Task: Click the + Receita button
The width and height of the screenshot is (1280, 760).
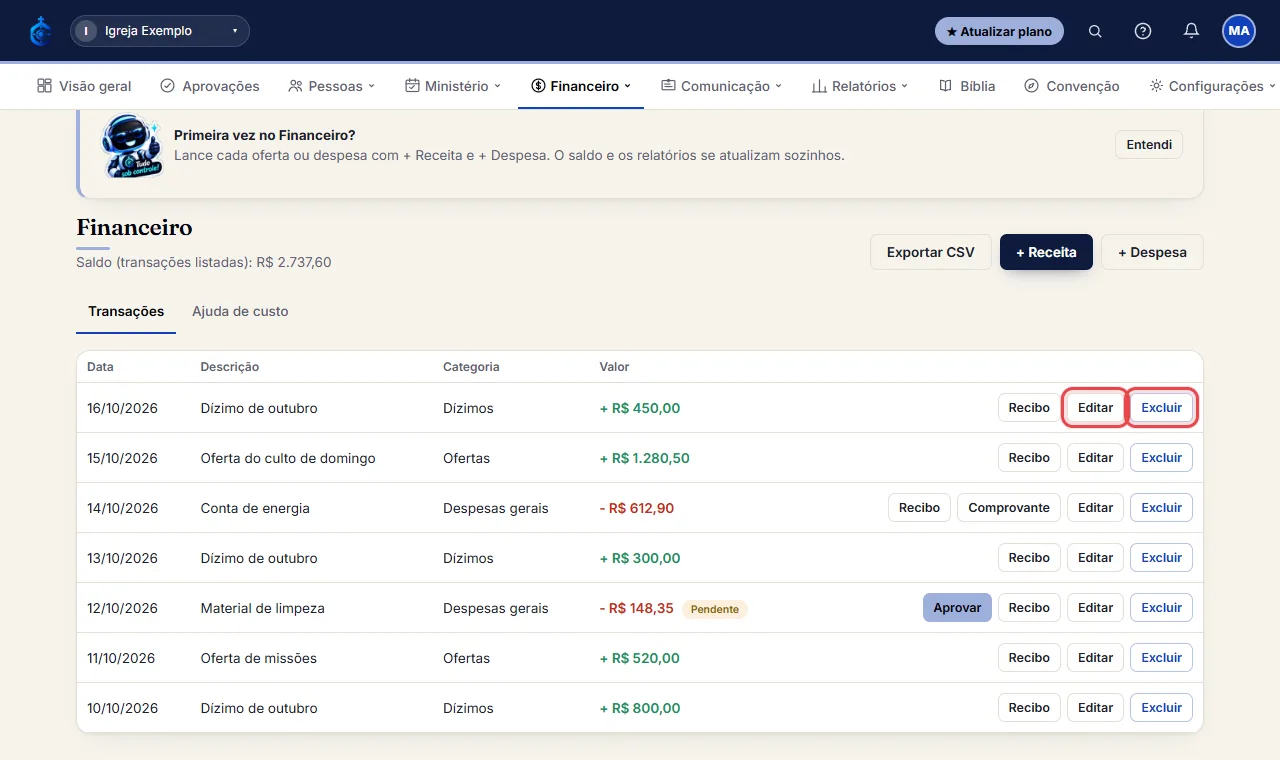Action: tap(1046, 252)
